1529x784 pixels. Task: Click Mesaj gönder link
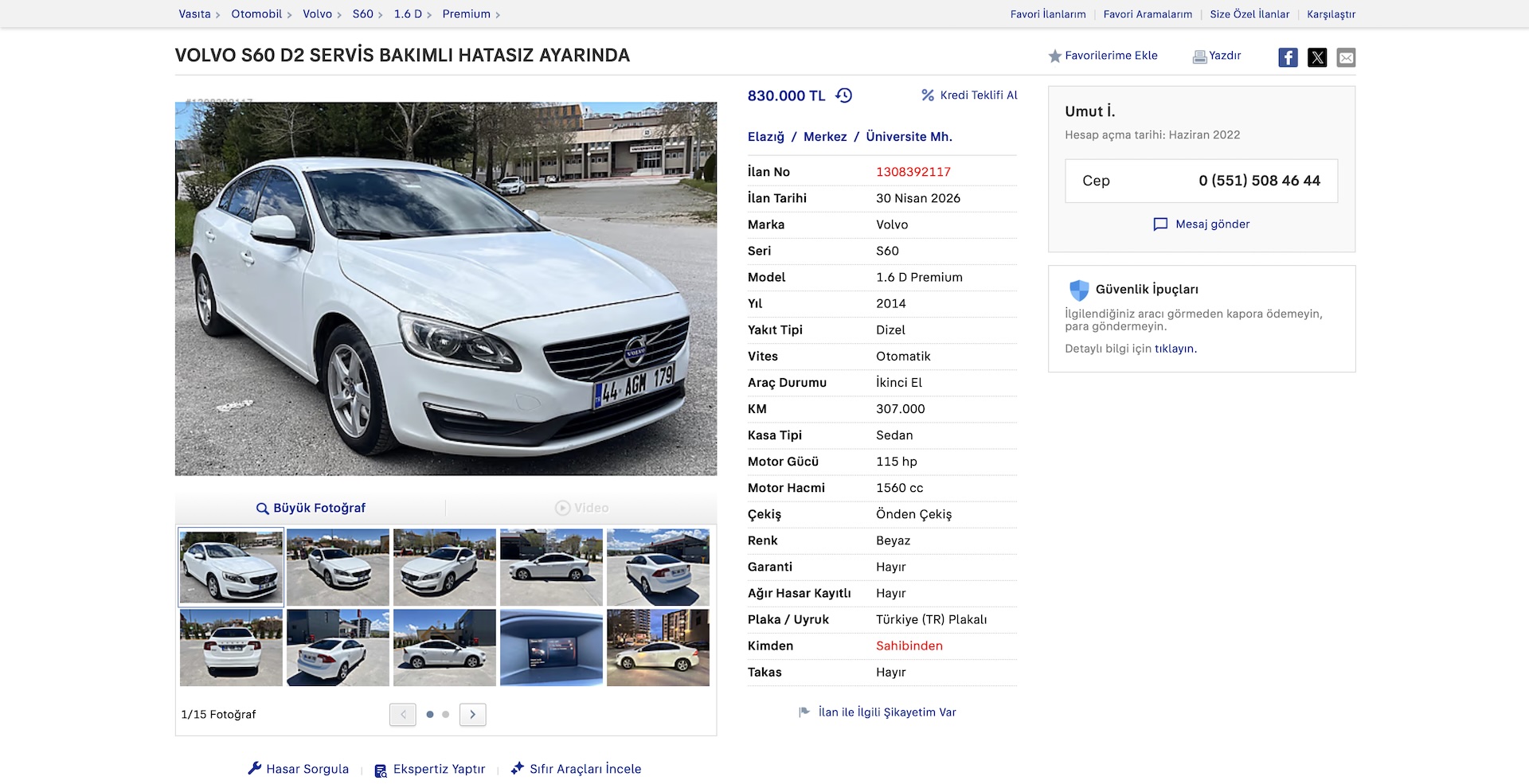pos(1212,224)
